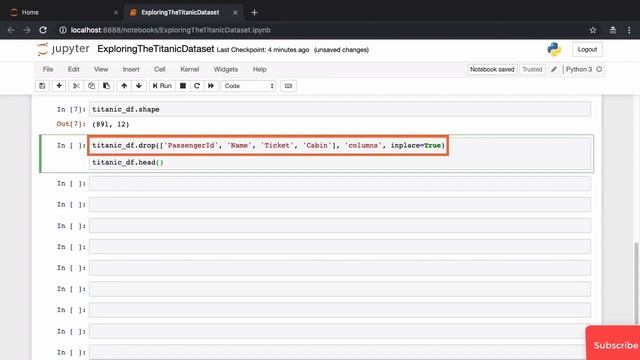Open the cell type Code dropdown
Screen dimensions: 640x360
(x=248, y=86)
